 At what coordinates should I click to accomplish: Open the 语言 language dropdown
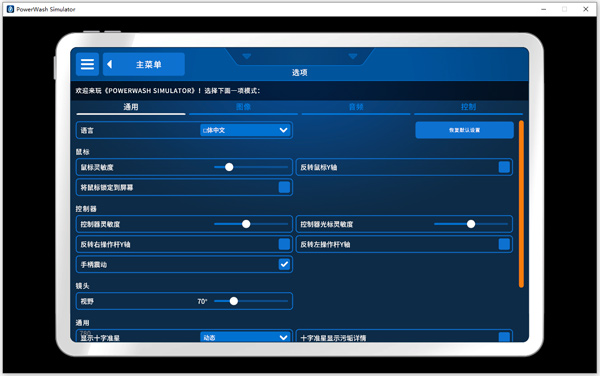pyautogui.click(x=245, y=130)
